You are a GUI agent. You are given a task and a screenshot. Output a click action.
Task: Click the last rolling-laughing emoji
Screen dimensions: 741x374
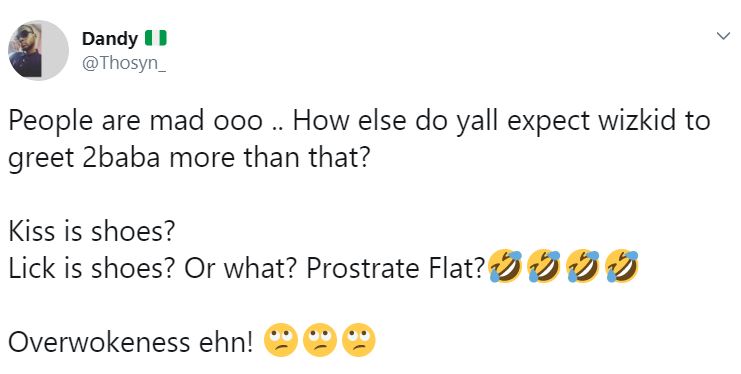click(x=622, y=267)
